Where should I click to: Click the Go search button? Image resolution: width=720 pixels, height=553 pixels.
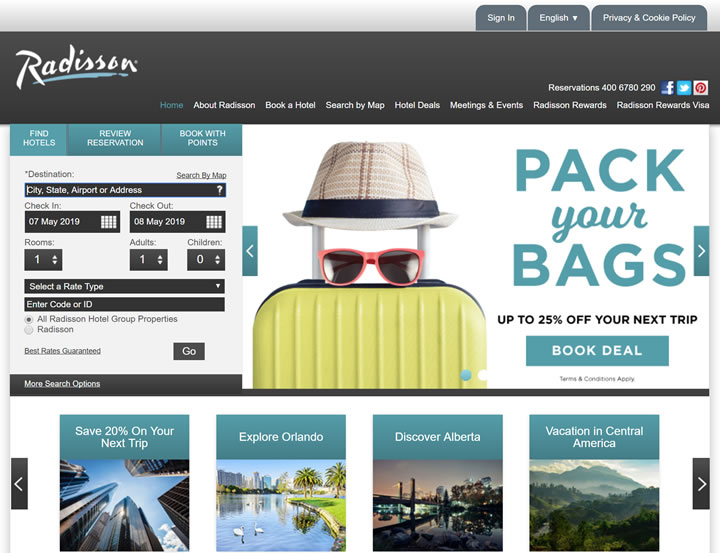pos(189,351)
